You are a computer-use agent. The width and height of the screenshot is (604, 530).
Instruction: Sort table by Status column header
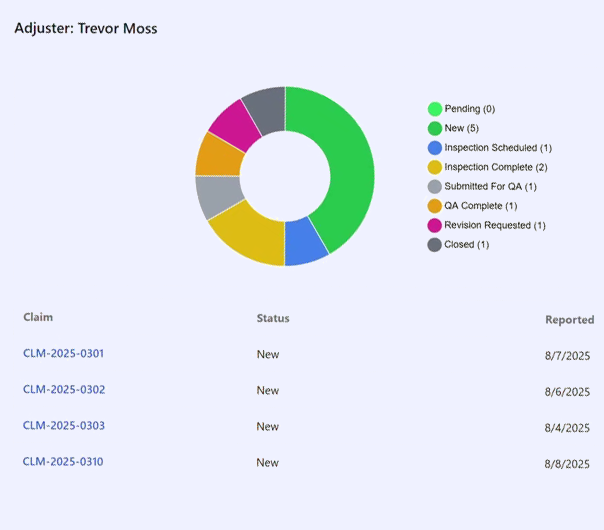[x=272, y=318]
